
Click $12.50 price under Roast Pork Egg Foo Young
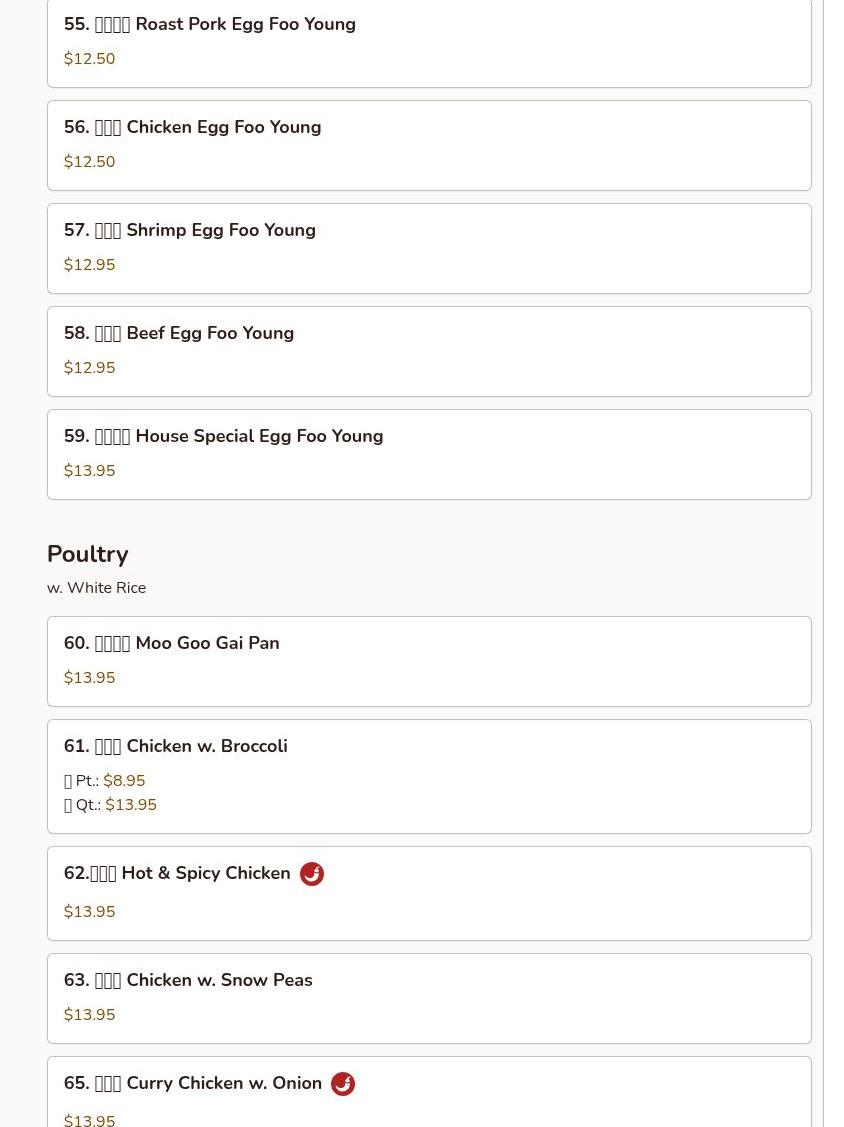(90, 59)
